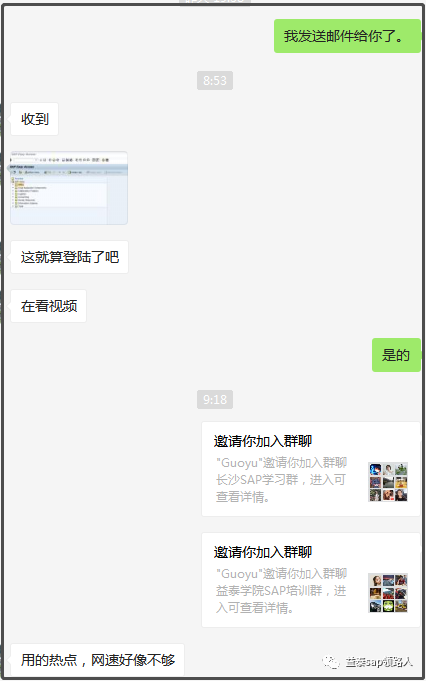Click the 我发送邮件给你了 message bubble

(347, 36)
